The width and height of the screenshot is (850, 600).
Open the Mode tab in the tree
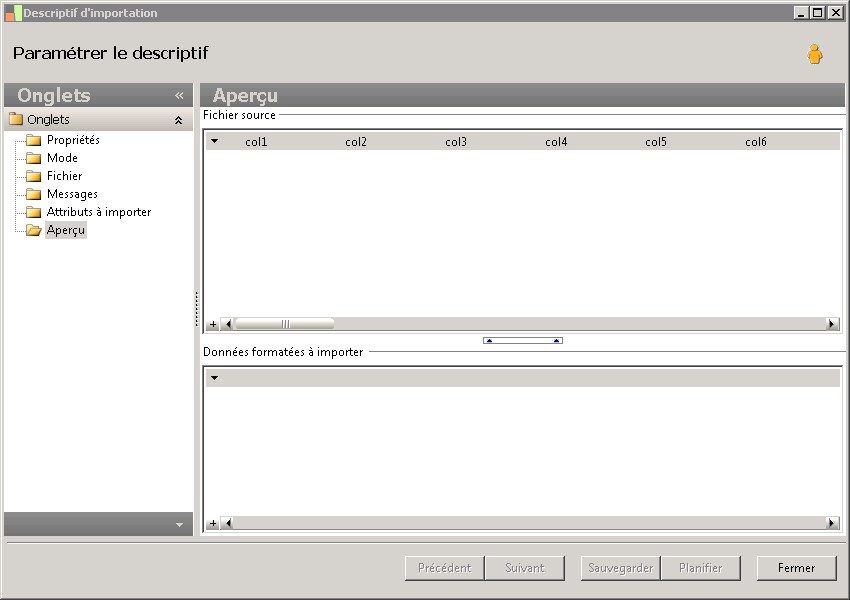pyautogui.click(x=62, y=158)
